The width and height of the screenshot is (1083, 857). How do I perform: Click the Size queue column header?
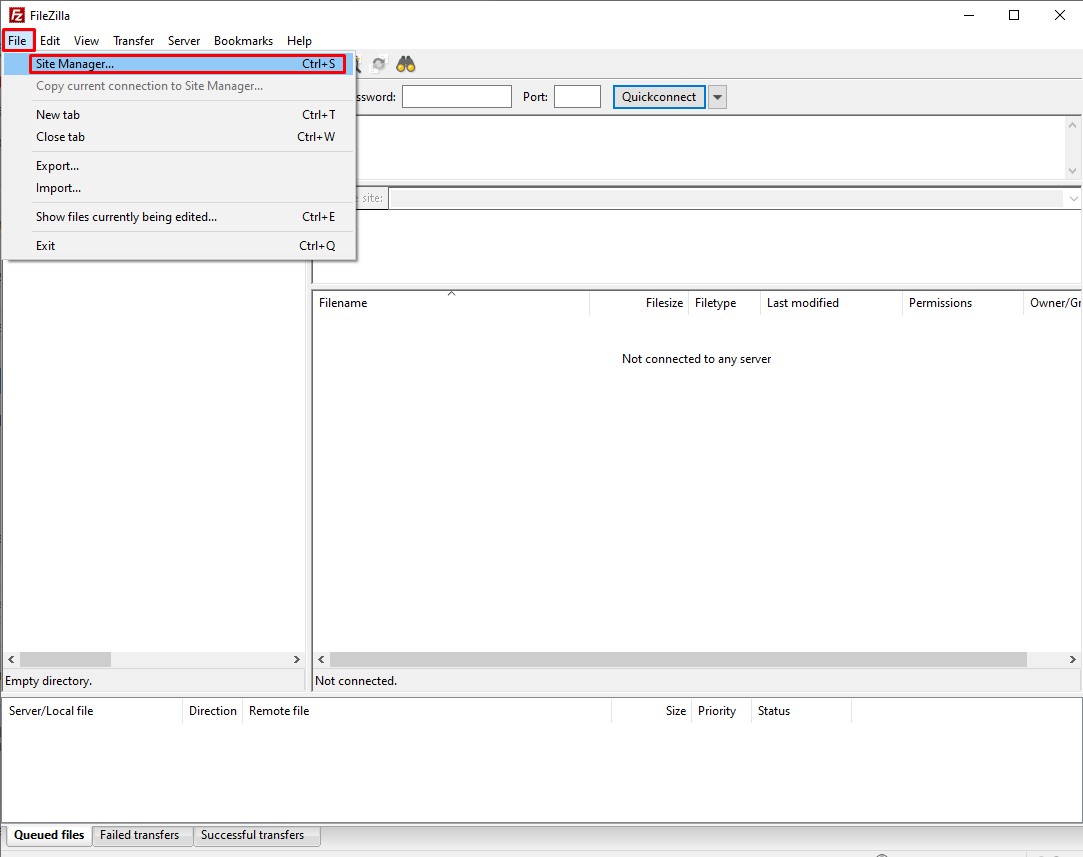pyautogui.click(x=651, y=711)
